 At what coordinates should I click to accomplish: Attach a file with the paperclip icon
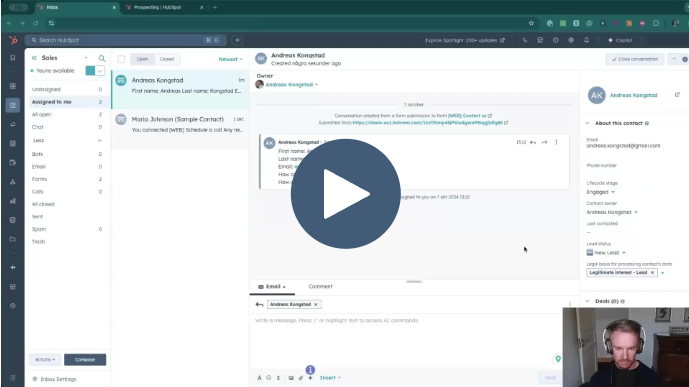[301, 378]
